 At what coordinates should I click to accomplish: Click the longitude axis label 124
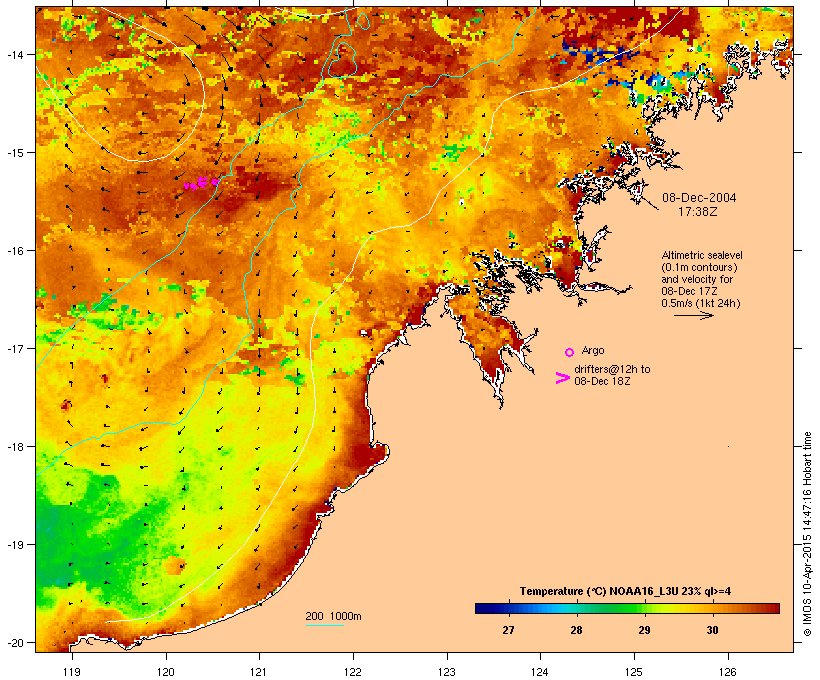pos(540,672)
